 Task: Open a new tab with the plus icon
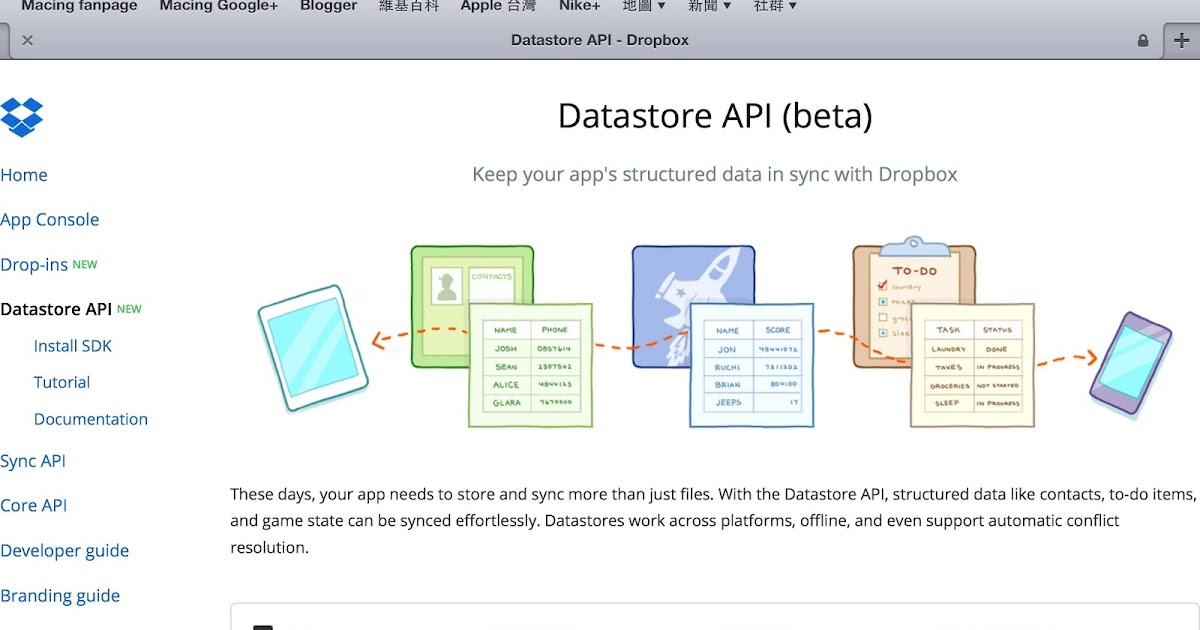pos(1183,41)
